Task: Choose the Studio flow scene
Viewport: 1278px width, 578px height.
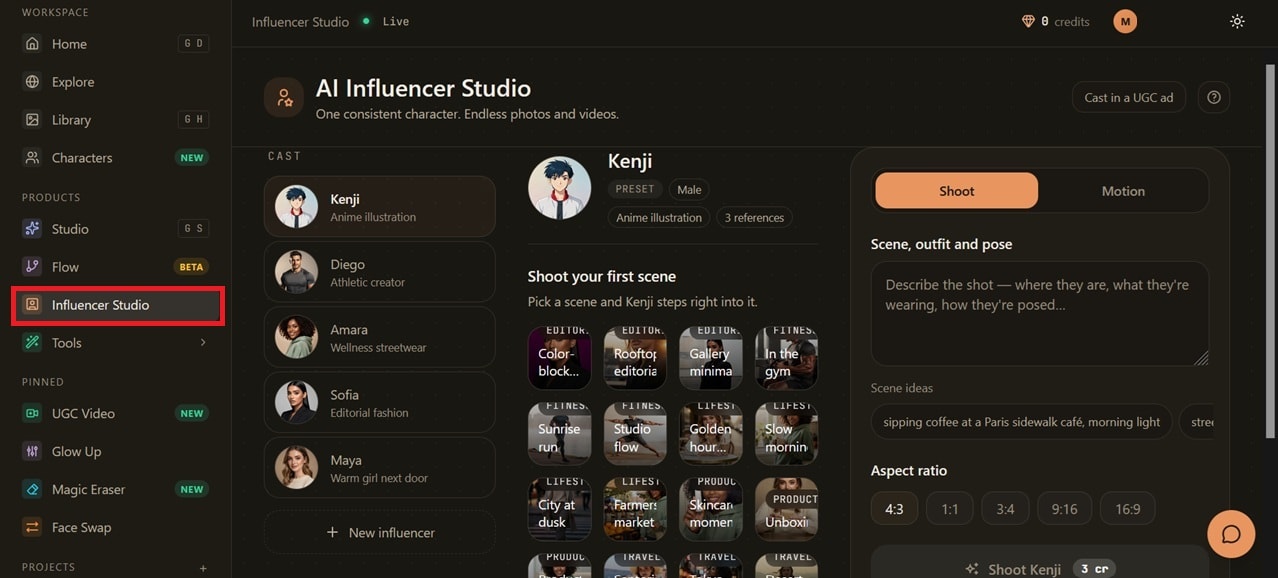Action: tap(635, 434)
